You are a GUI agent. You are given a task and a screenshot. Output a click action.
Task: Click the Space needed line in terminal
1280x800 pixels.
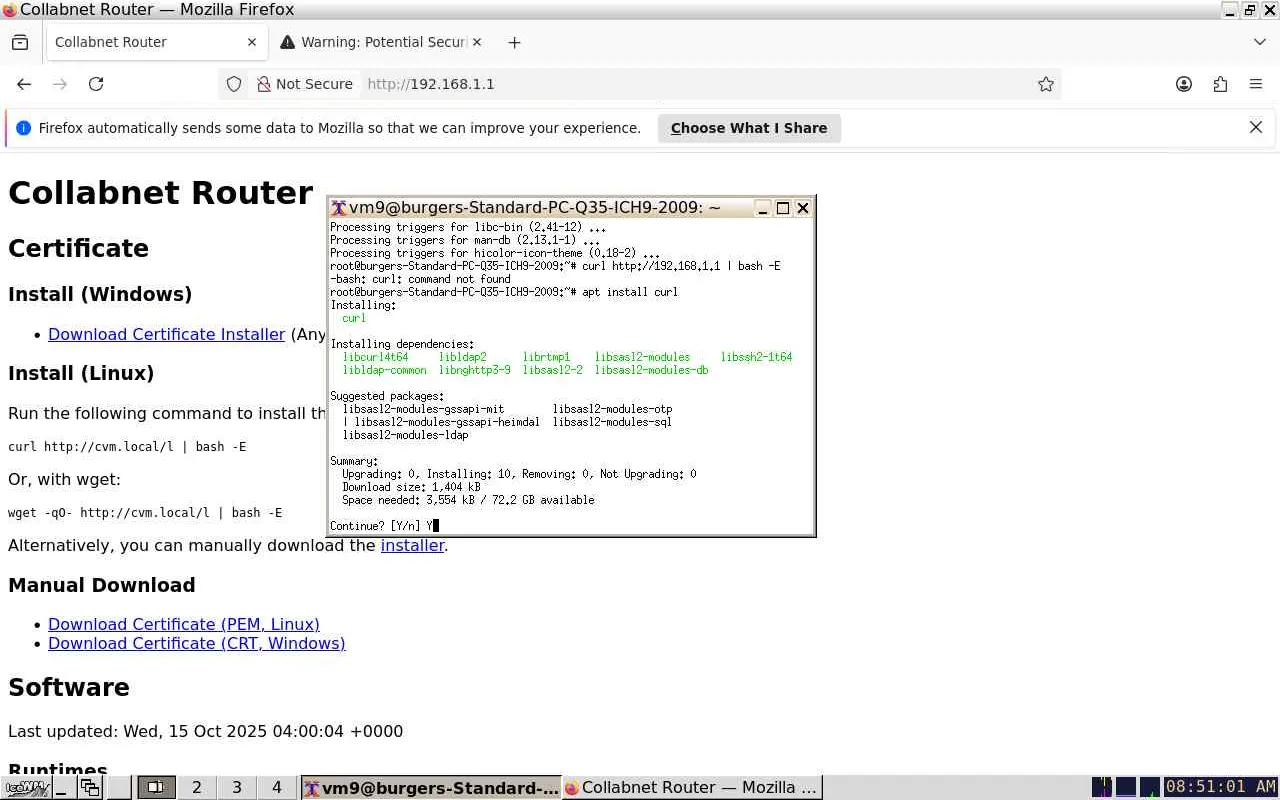tap(468, 500)
